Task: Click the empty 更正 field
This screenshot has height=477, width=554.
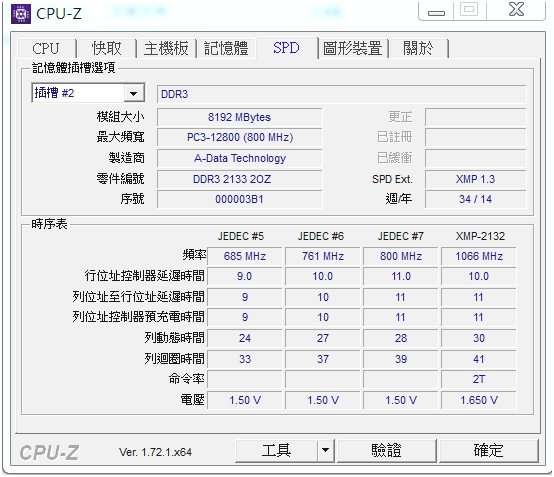Action: coord(475,117)
